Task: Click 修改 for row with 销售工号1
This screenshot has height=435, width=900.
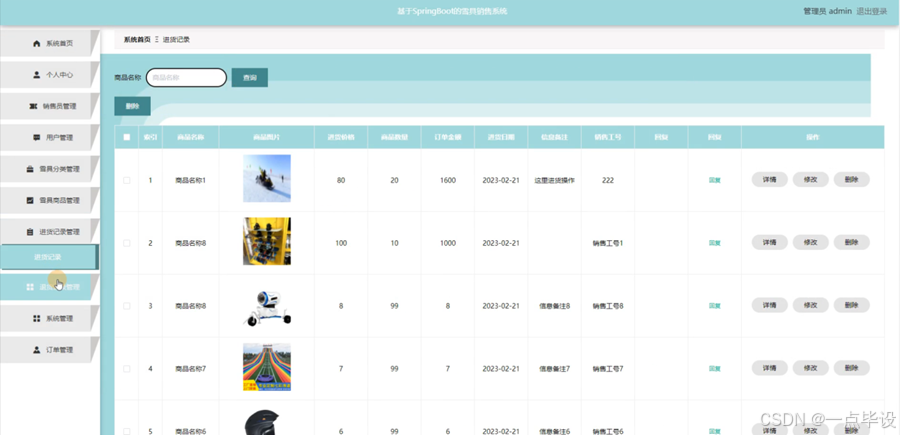Action: click(810, 243)
